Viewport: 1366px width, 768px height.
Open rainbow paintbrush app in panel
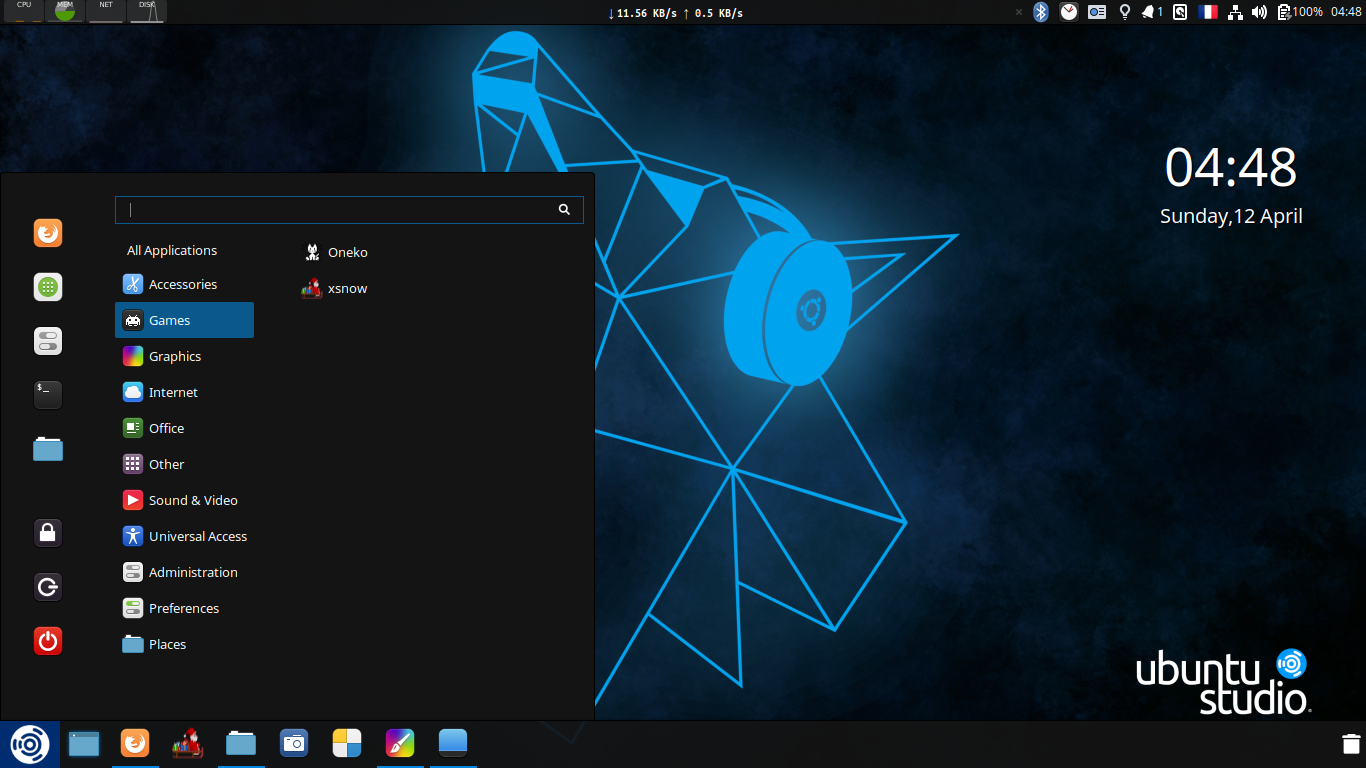pos(400,743)
